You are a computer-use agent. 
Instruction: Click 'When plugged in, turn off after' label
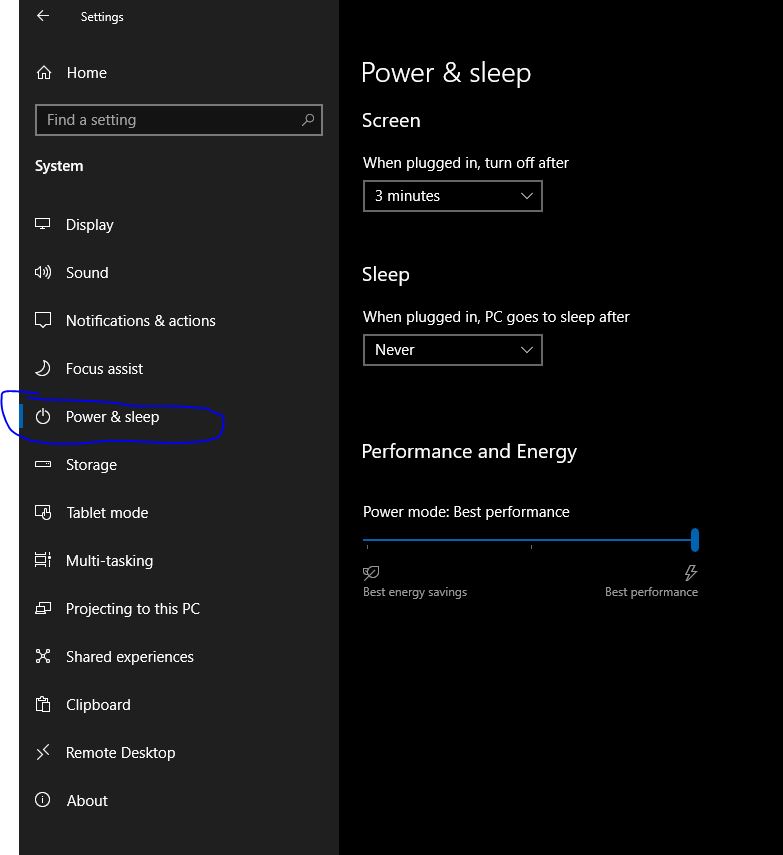pos(466,163)
